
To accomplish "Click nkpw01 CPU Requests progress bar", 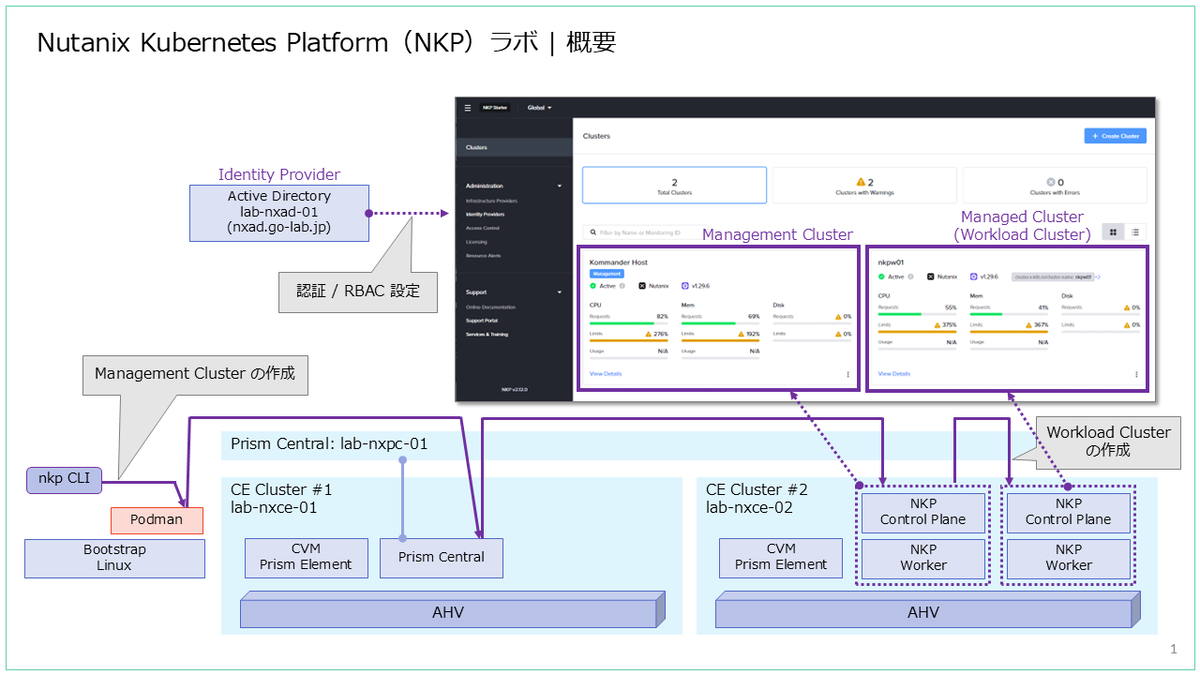I will click(917, 314).
